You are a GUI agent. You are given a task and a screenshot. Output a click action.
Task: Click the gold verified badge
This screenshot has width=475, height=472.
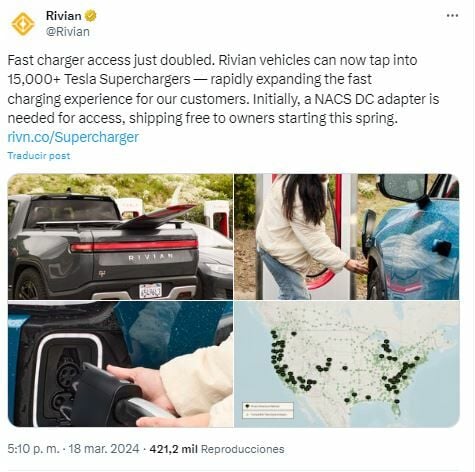[x=90, y=16]
